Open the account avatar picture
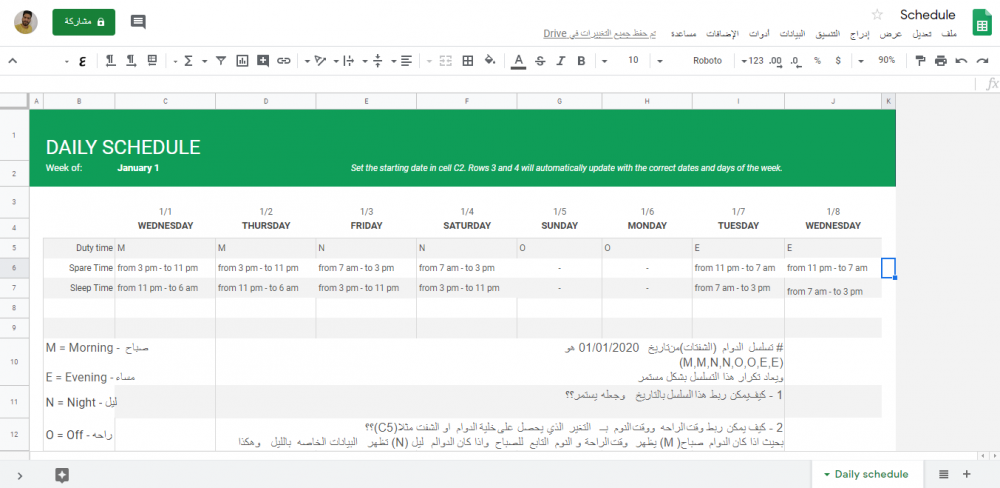This screenshot has width=1000, height=488. (x=26, y=22)
